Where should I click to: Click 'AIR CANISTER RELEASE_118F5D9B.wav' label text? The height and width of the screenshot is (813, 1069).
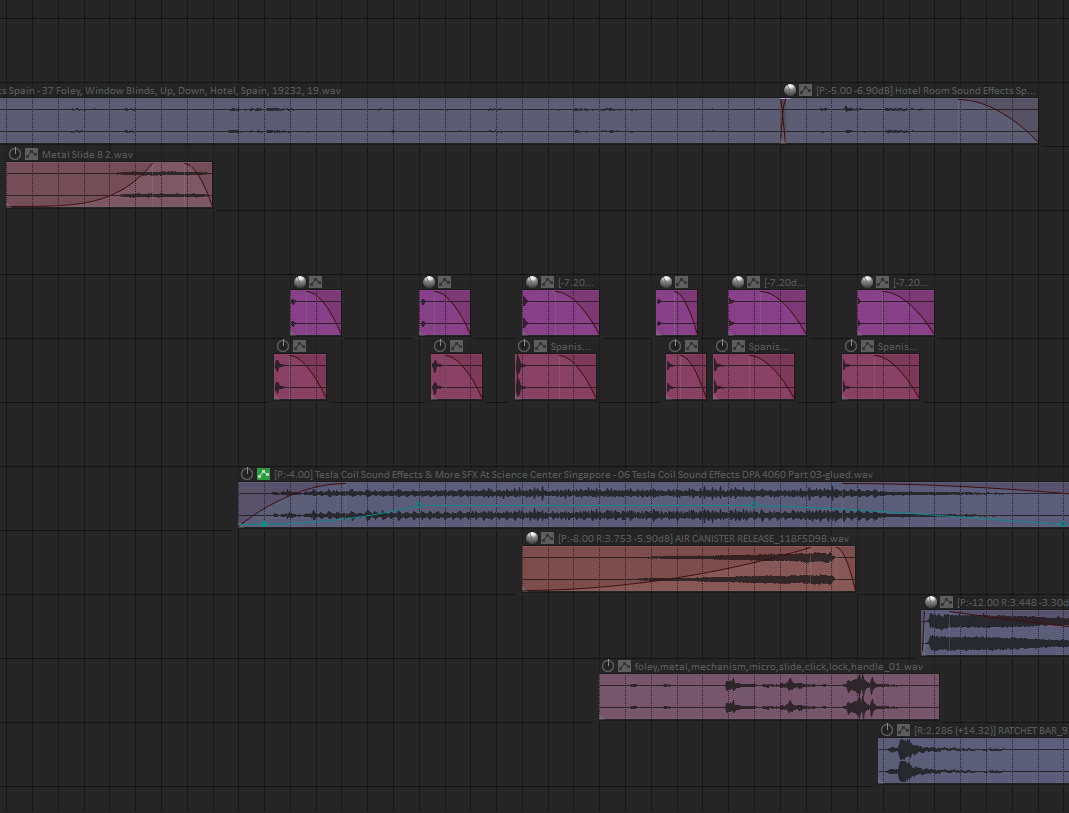pyautogui.click(x=762, y=538)
